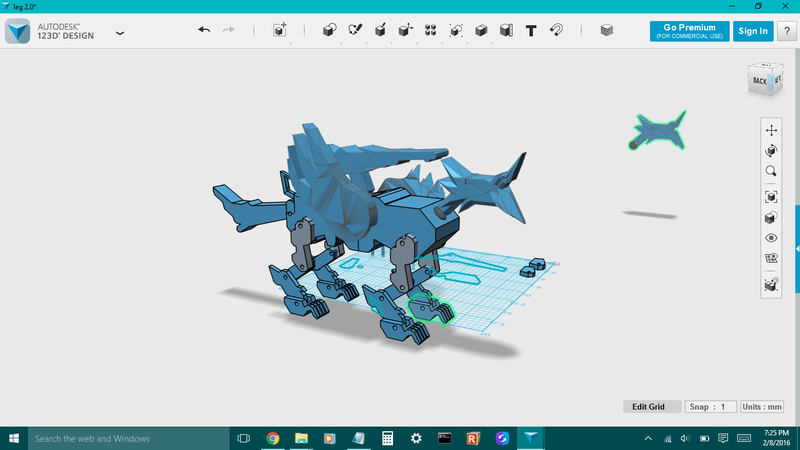Click the Autodesk 123D logo

(x=18, y=31)
